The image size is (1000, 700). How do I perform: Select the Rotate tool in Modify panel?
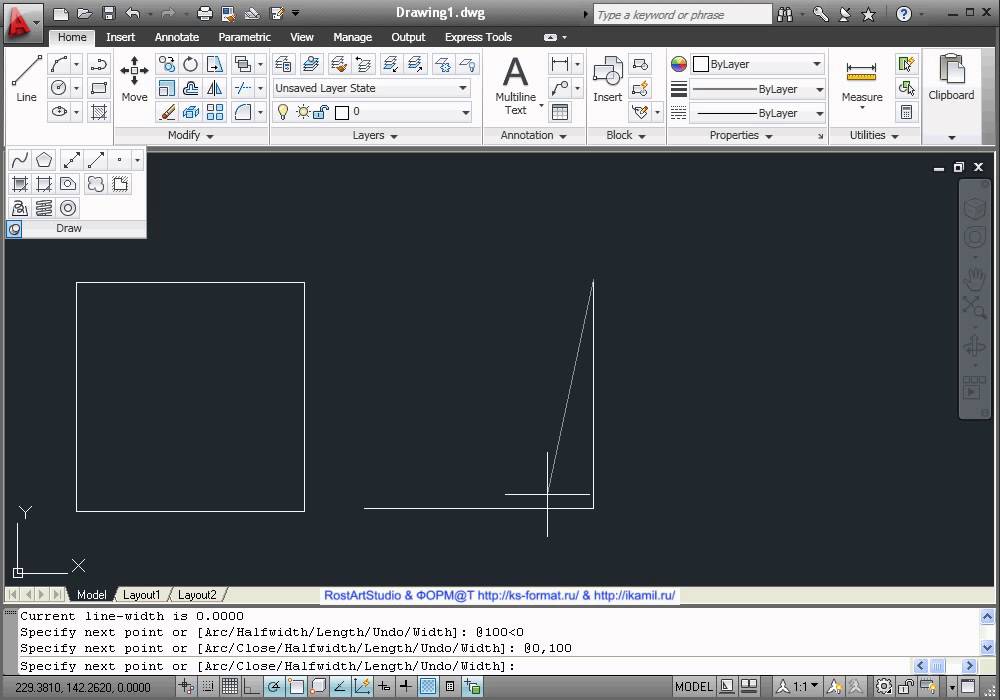[190, 64]
